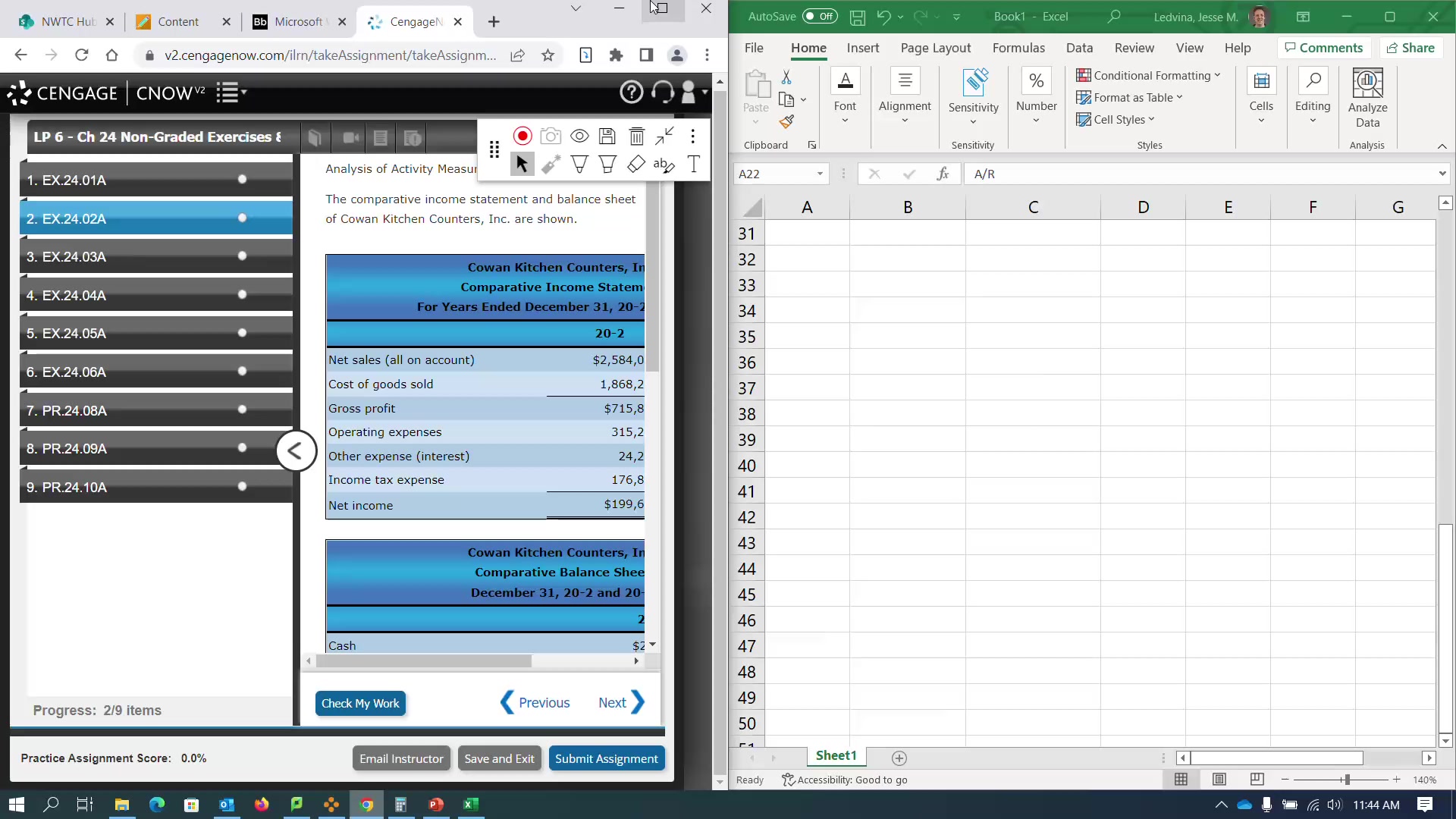The image size is (1456, 819).
Task: Click the Format Painter brush icon
Action: [786, 121]
